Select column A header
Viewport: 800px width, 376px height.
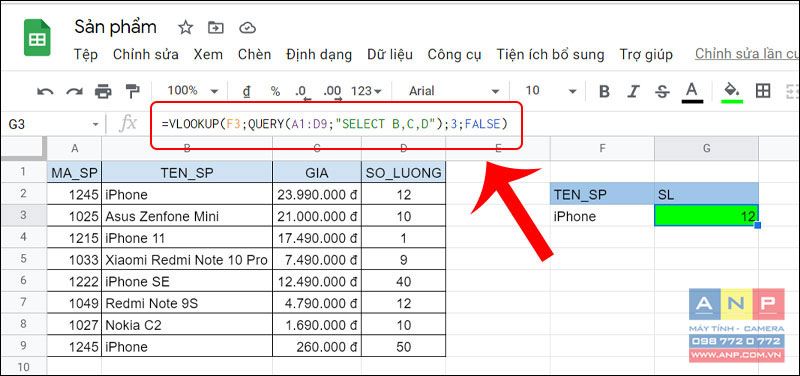coord(74,148)
